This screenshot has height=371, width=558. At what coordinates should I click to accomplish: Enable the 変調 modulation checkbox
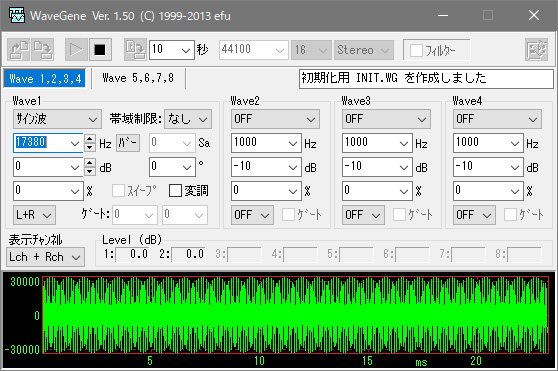pos(175,191)
